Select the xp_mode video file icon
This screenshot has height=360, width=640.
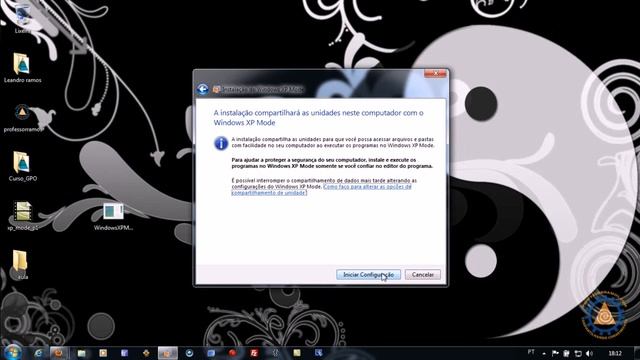(x=22, y=216)
